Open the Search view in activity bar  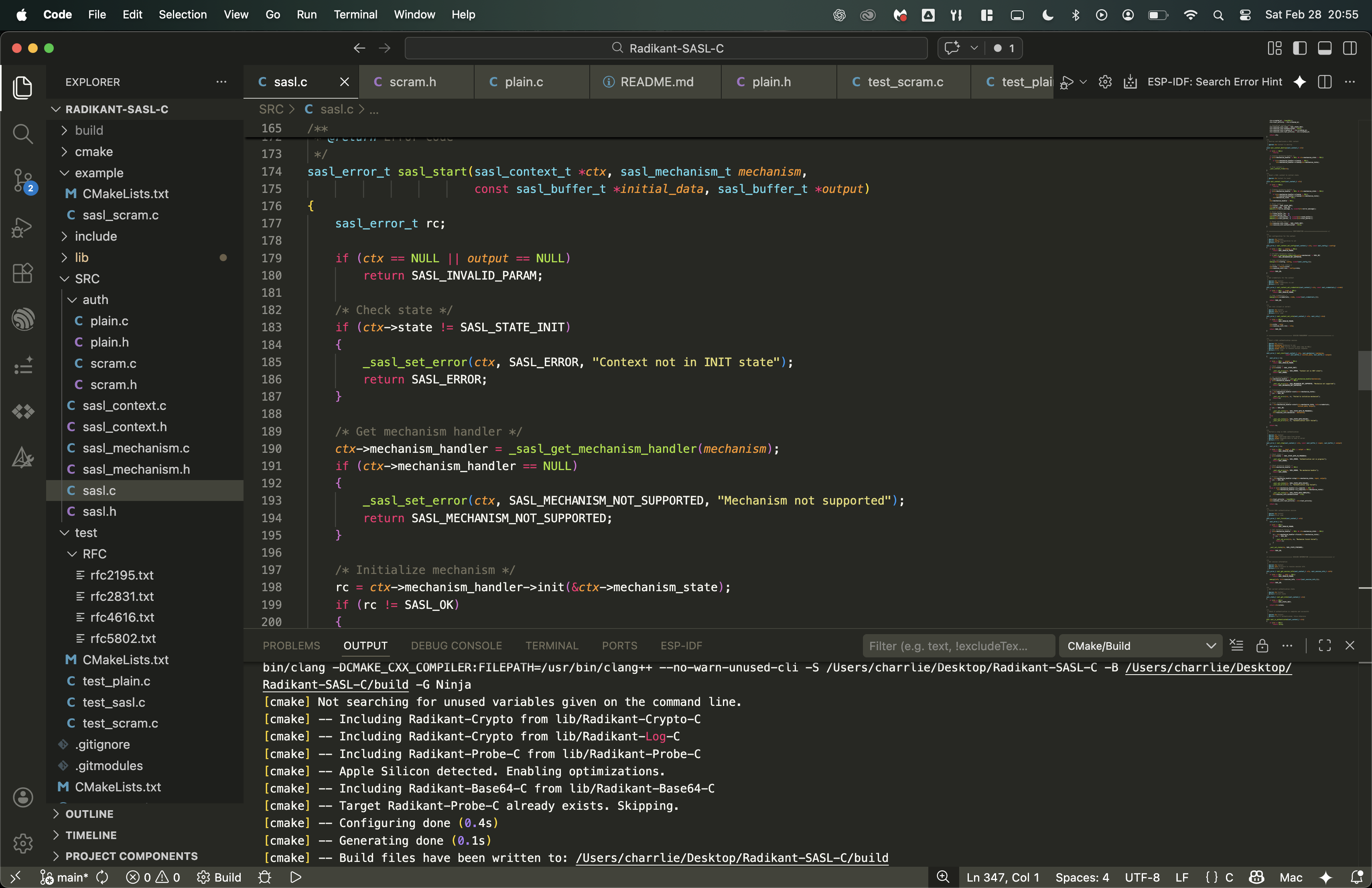[22, 134]
